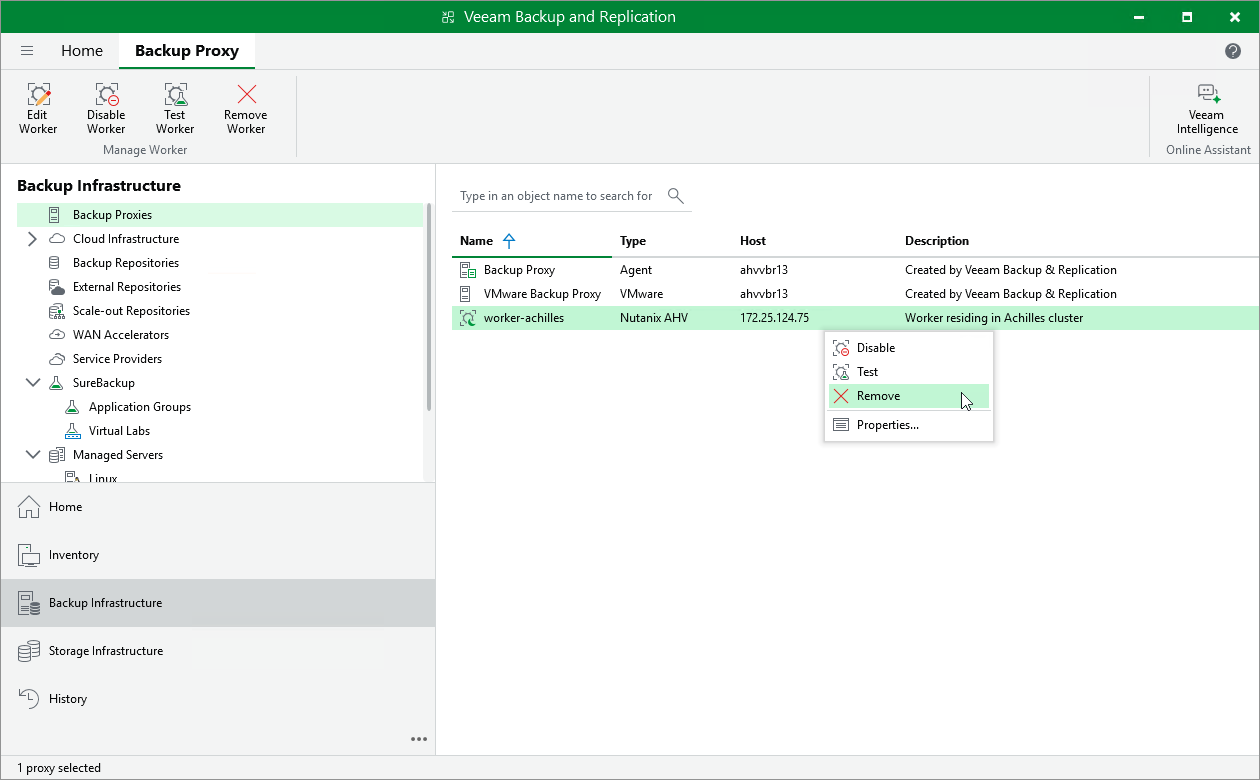Select the VMware Backup Proxy row name
The height and width of the screenshot is (780, 1260).
pyautogui.click(x=542, y=294)
